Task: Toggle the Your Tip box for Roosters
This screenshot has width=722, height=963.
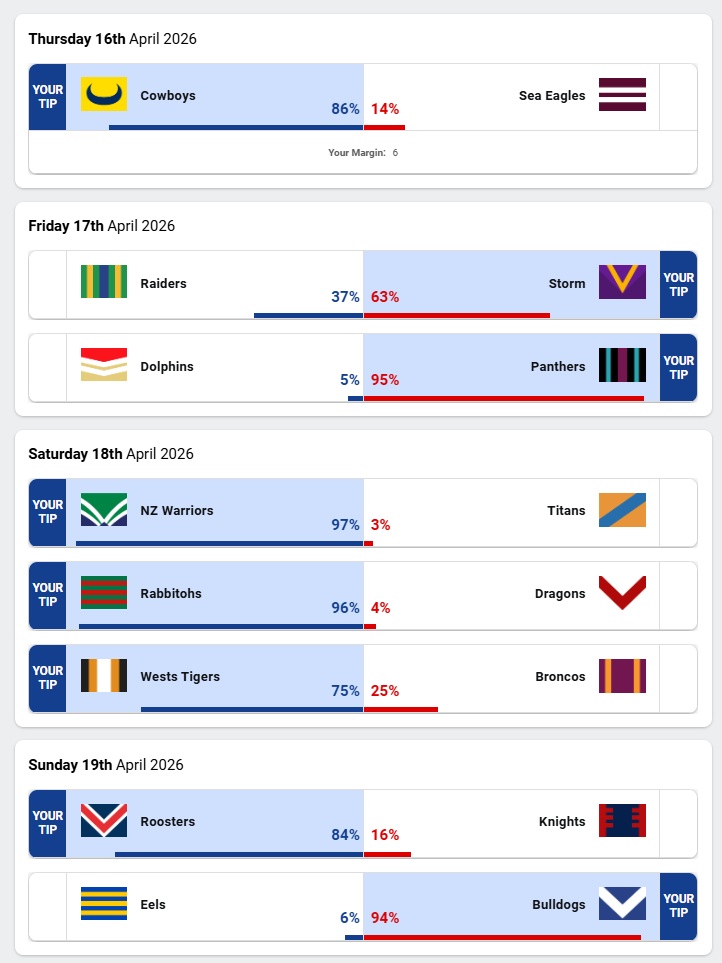Action: [x=47, y=823]
